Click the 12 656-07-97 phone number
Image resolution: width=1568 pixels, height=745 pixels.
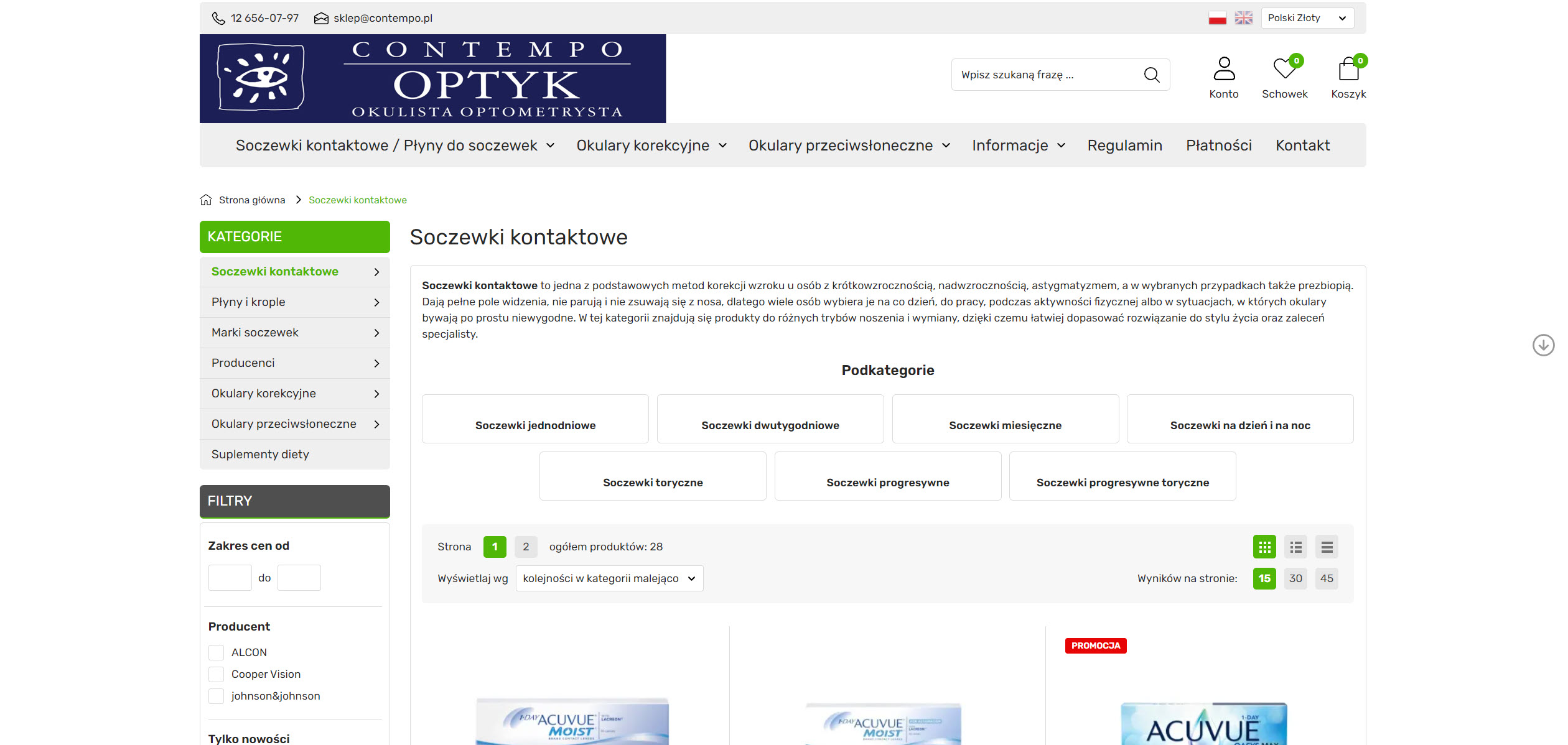tap(264, 18)
